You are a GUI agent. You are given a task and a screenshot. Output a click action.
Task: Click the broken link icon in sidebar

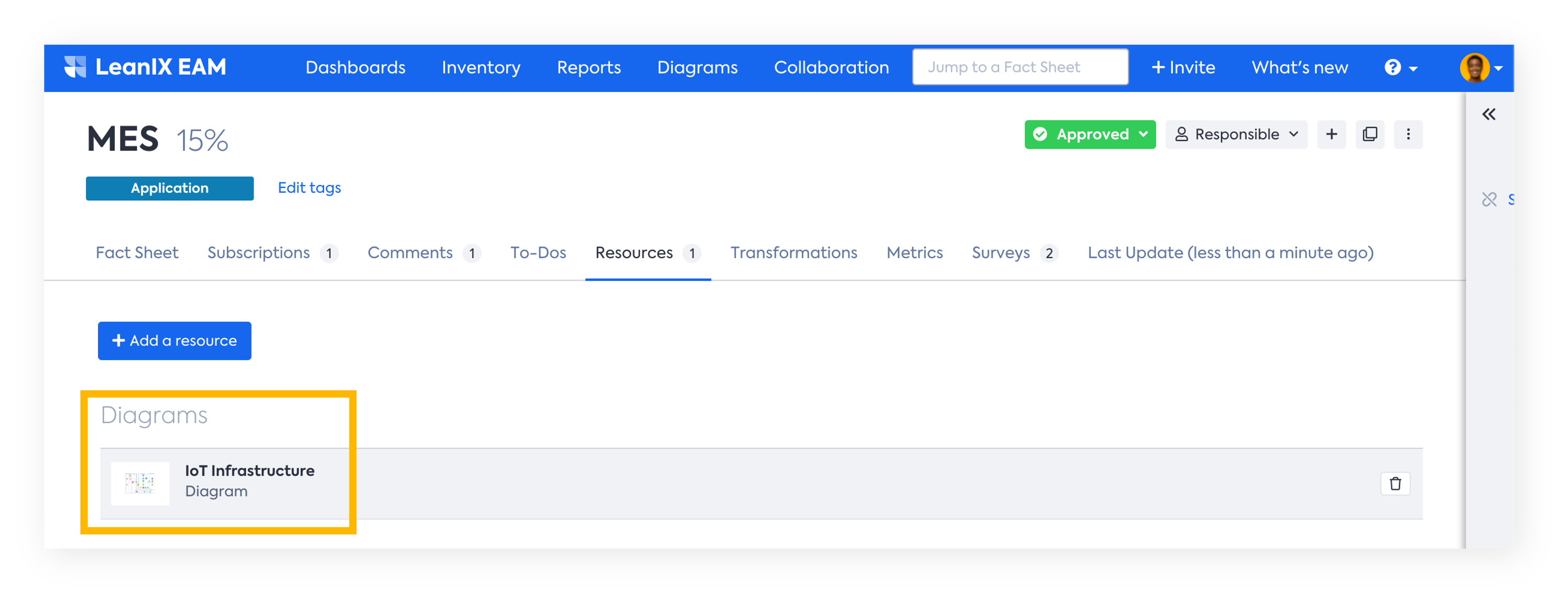(x=1489, y=199)
